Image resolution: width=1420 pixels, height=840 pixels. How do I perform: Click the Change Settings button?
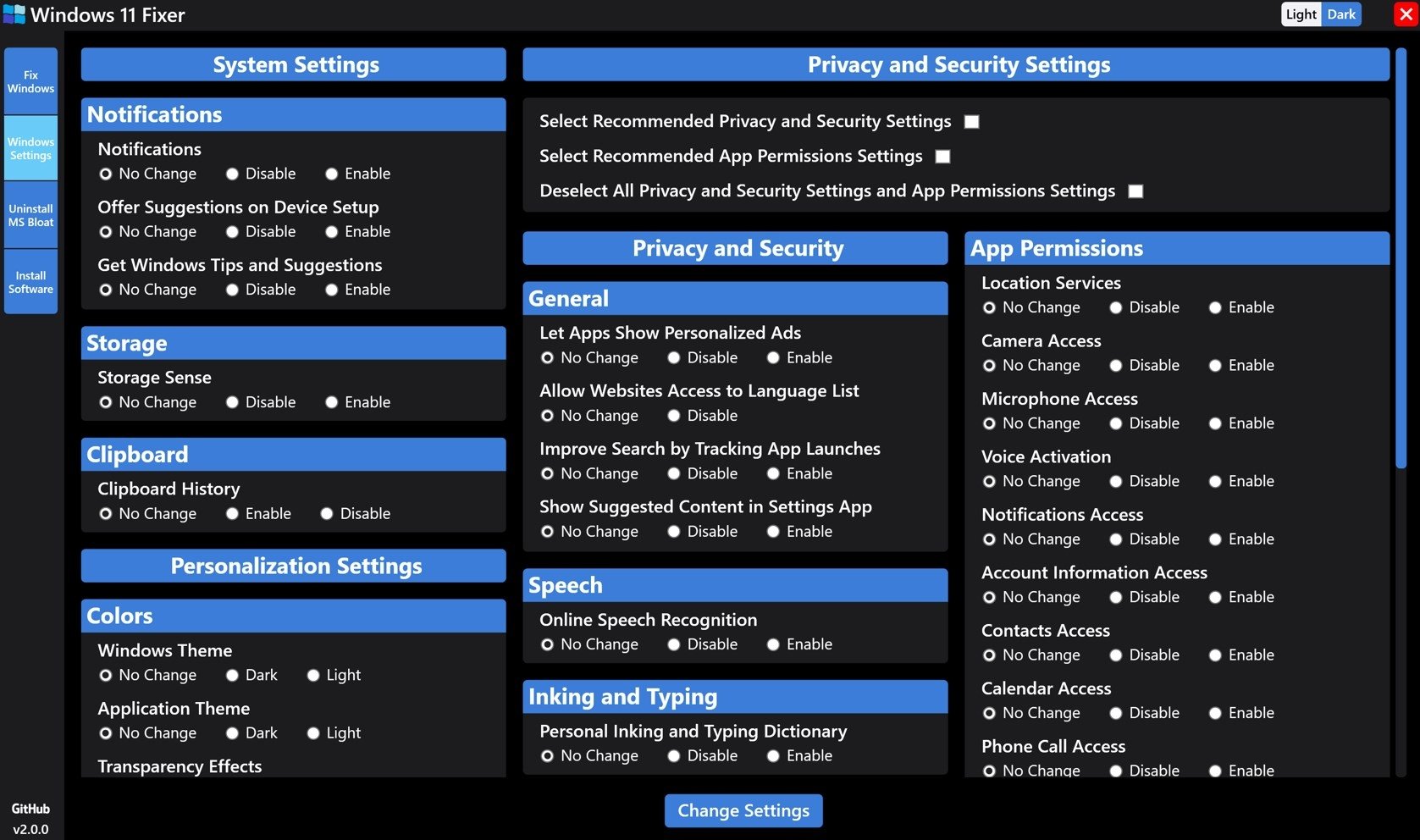(743, 810)
